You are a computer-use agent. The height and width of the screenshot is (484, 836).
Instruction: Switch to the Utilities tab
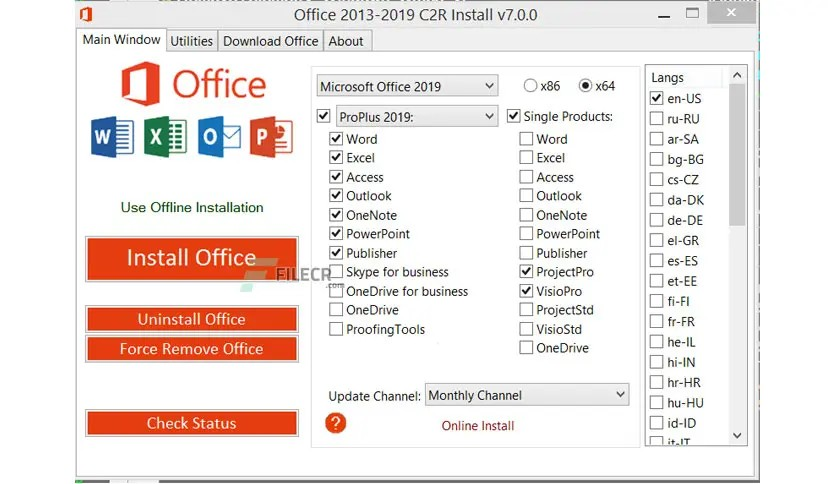191,41
